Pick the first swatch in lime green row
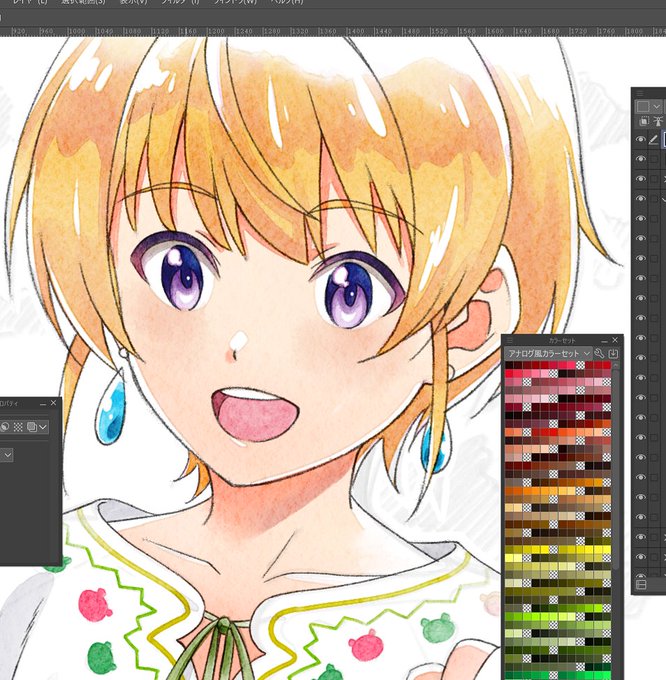The height and width of the screenshot is (680, 666). coord(509,617)
